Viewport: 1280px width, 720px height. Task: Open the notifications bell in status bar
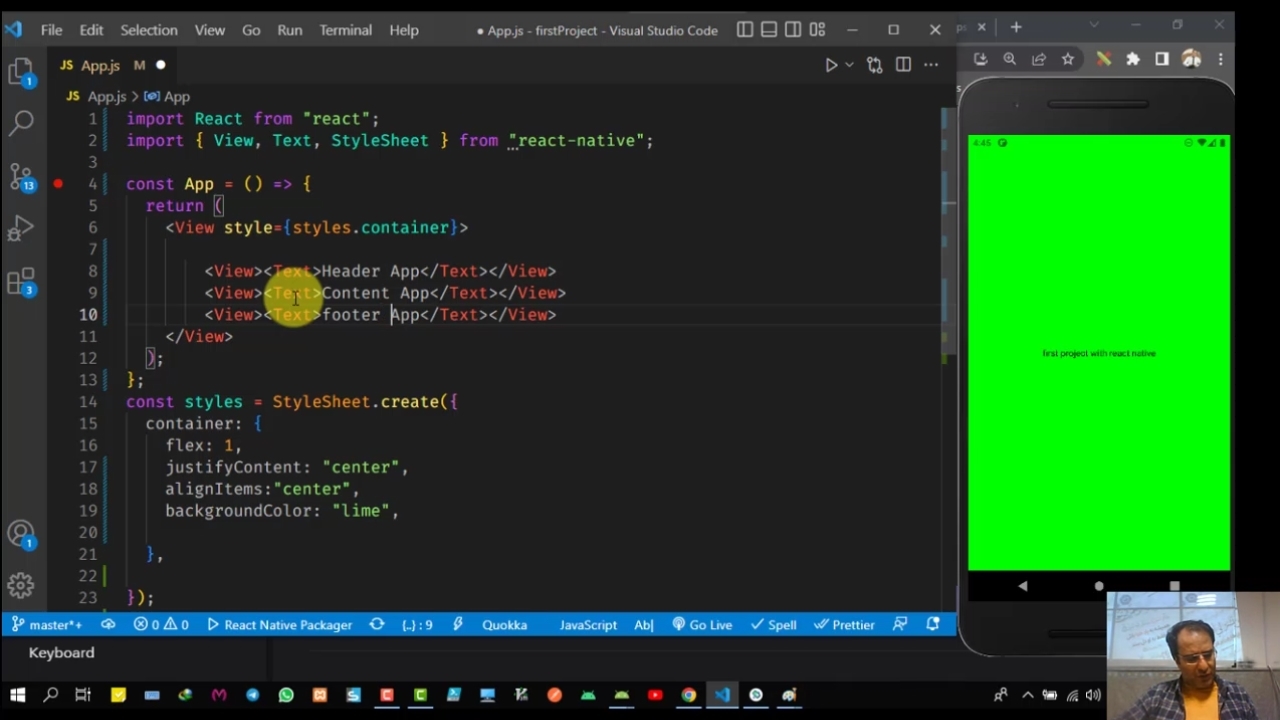[933, 625]
